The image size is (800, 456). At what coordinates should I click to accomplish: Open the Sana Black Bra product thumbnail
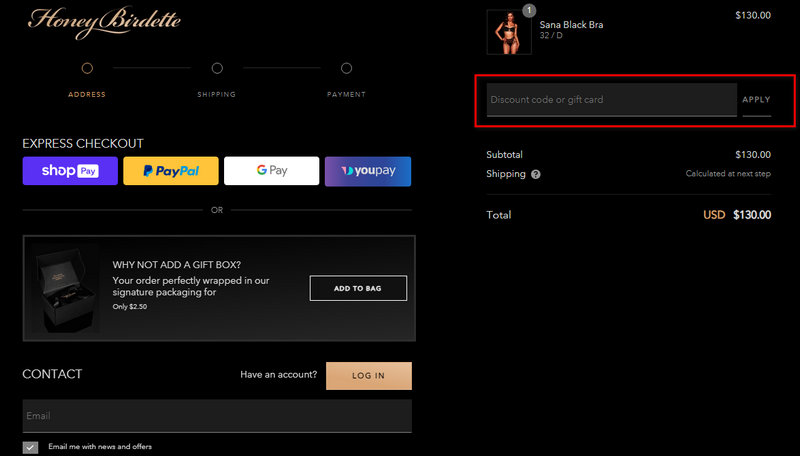[508, 32]
